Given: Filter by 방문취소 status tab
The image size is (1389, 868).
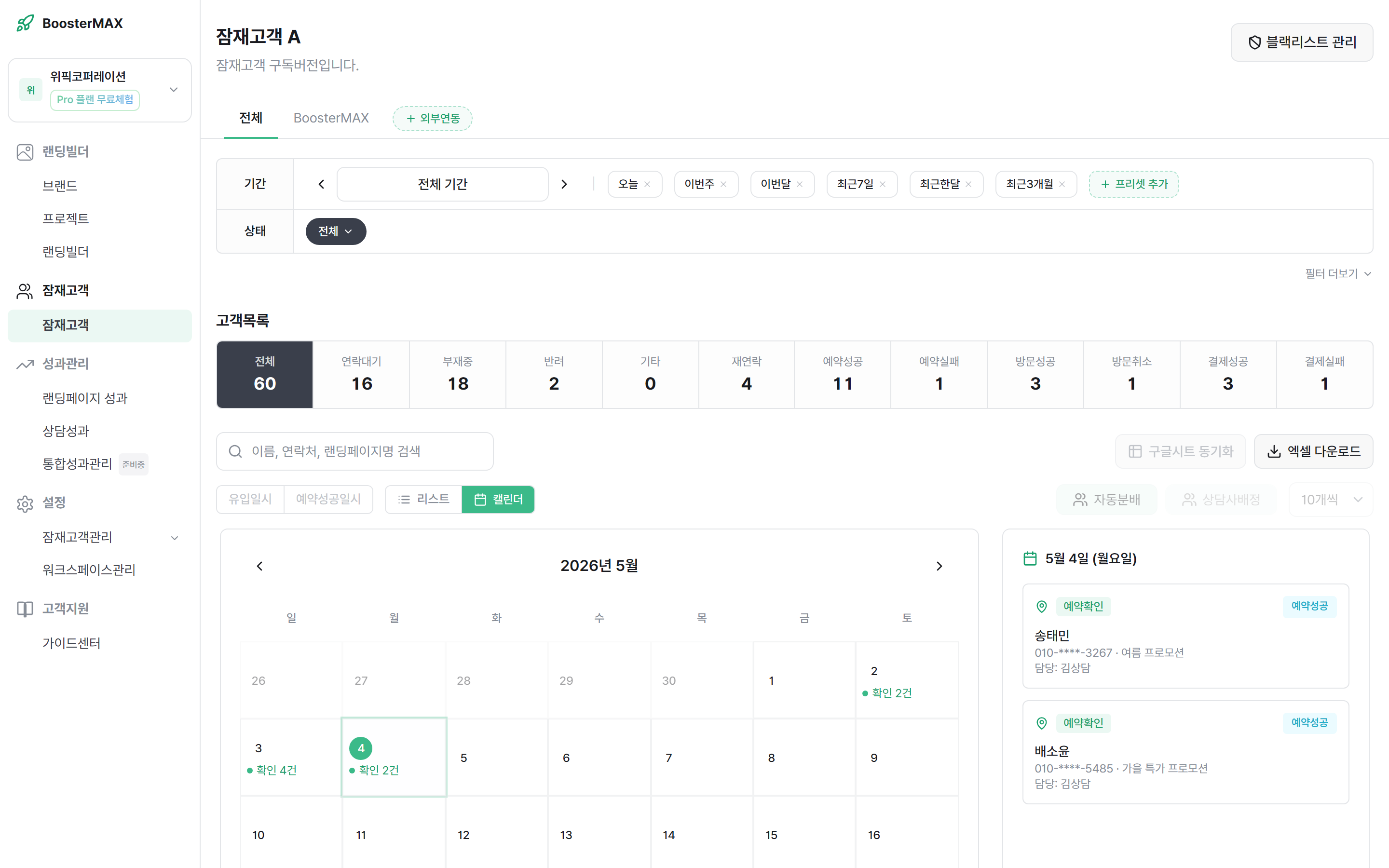Looking at the screenshot, I should pyautogui.click(x=1131, y=374).
